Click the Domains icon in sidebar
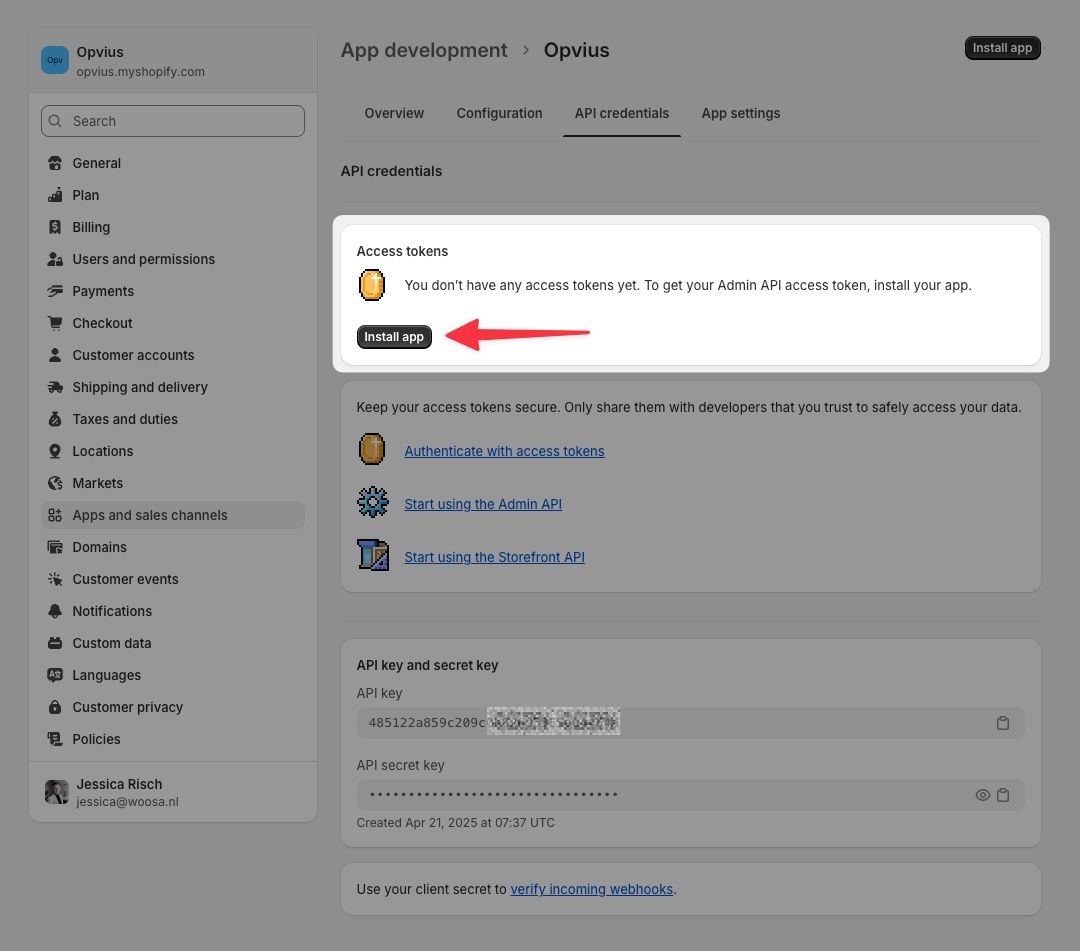The image size is (1080, 951). (55, 547)
